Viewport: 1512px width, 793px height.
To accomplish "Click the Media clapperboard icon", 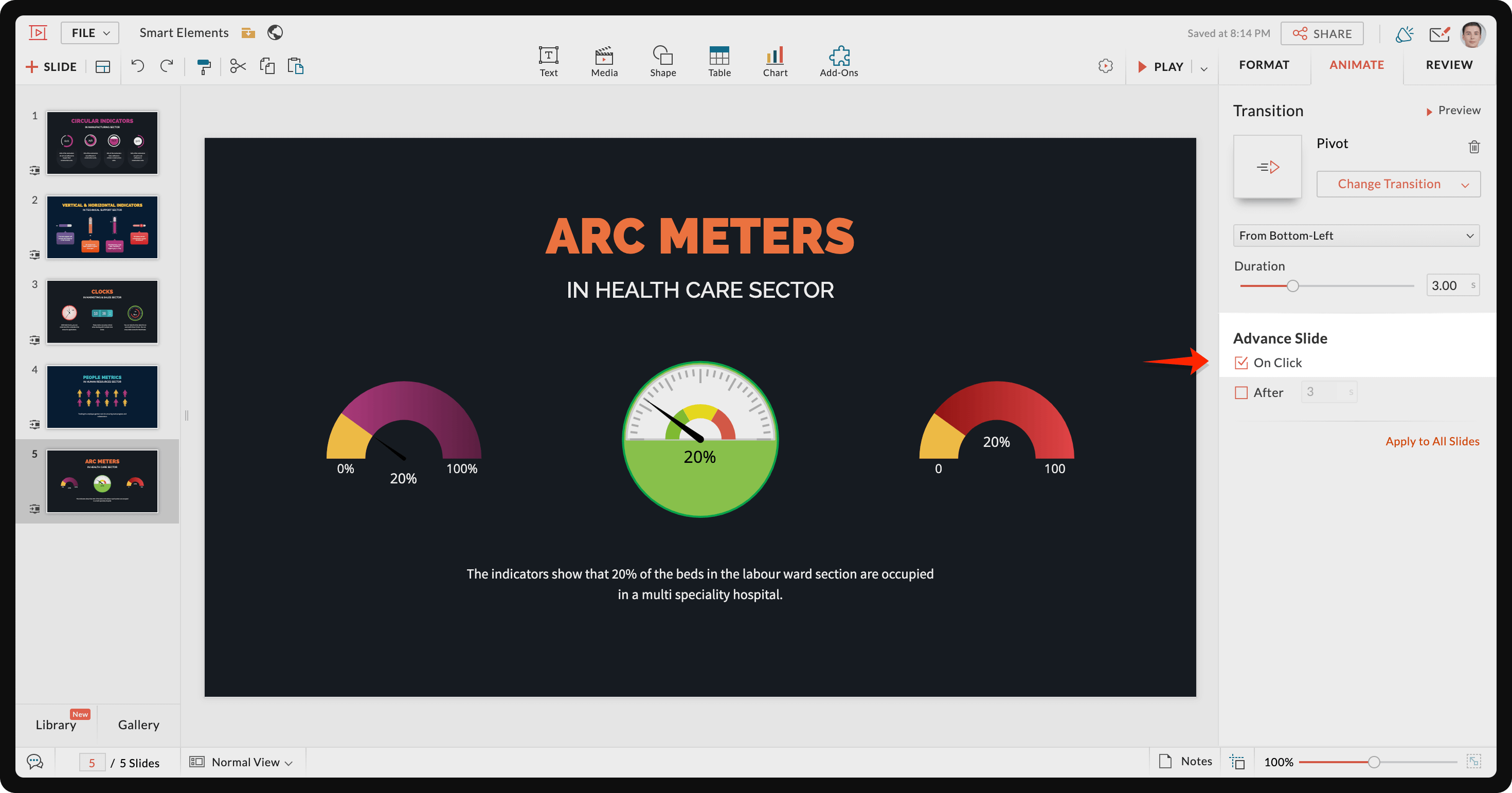I will [604, 61].
